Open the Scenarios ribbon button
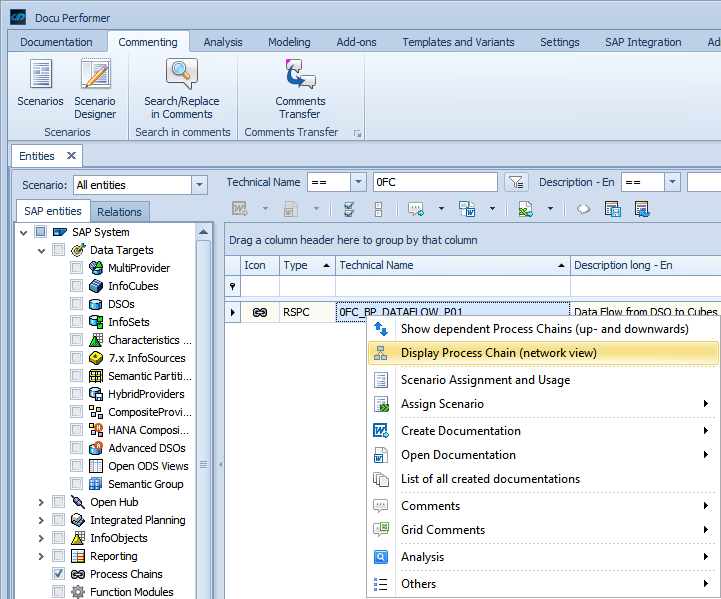 tap(40, 84)
